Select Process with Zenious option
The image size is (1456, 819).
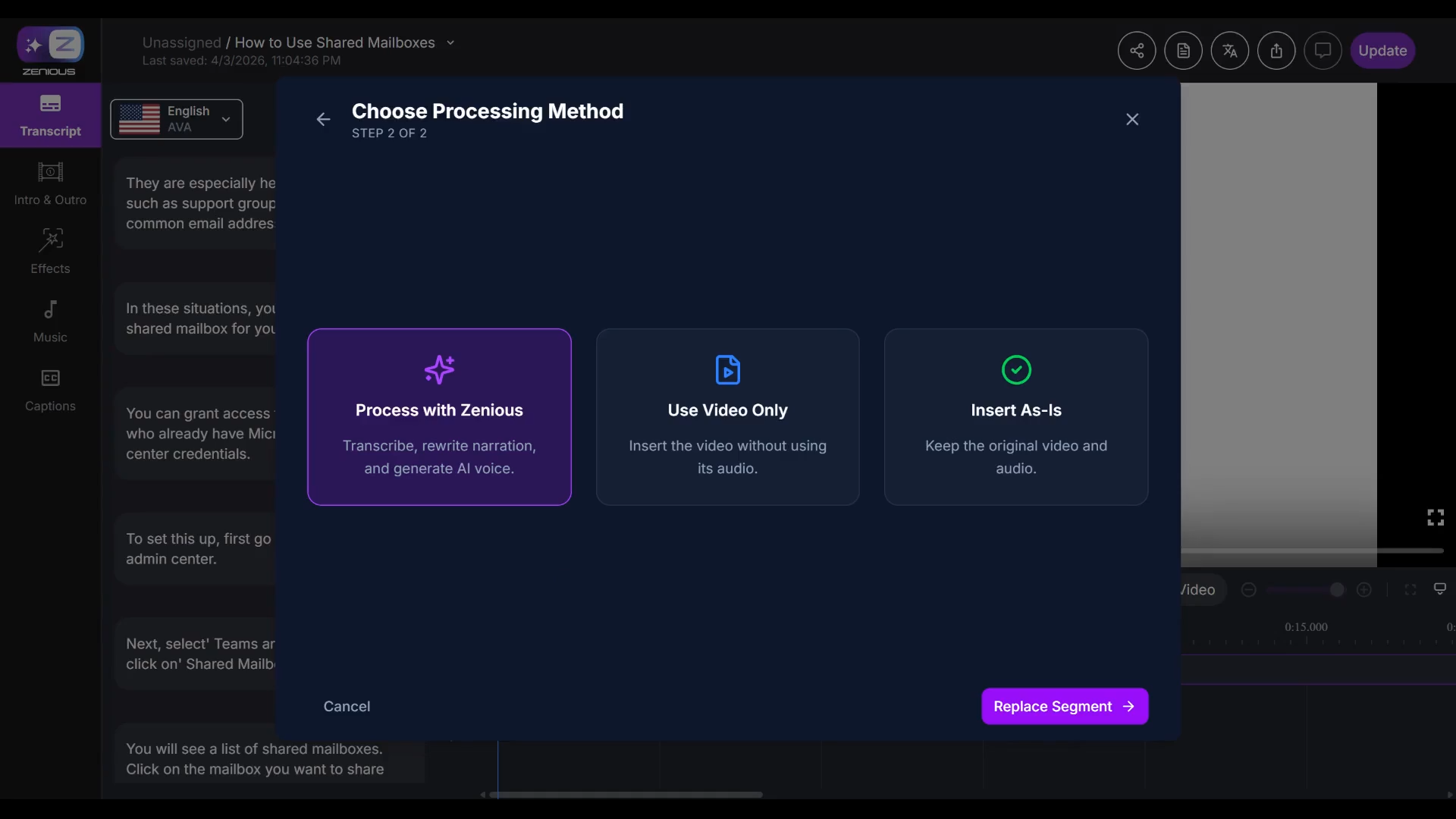[x=439, y=416]
